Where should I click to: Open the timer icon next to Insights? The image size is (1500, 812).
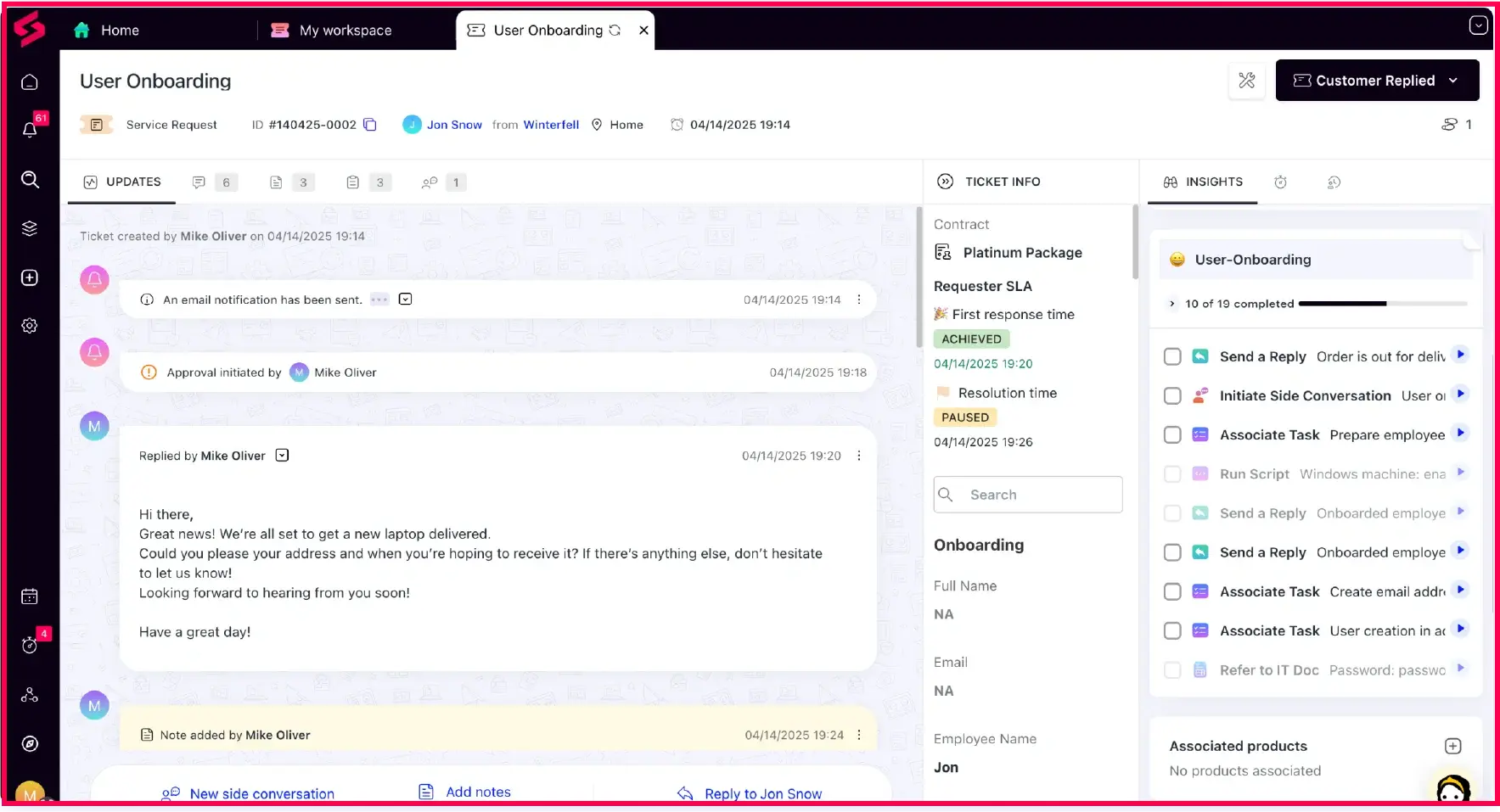coord(1281,182)
